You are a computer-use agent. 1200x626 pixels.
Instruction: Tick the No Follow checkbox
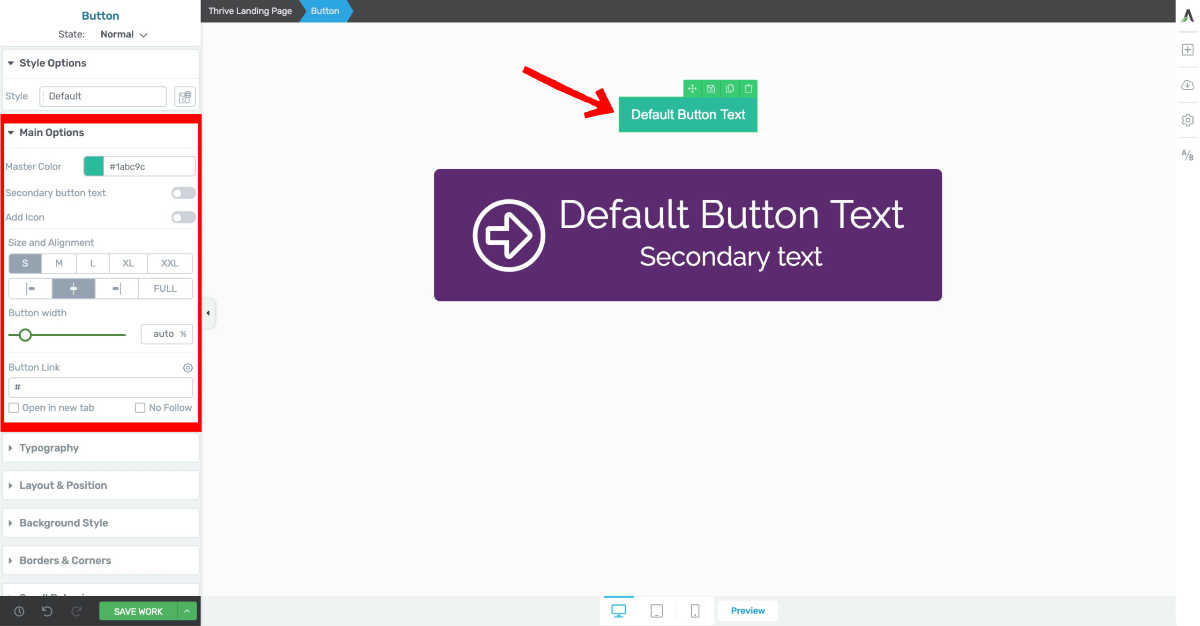coord(140,408)
